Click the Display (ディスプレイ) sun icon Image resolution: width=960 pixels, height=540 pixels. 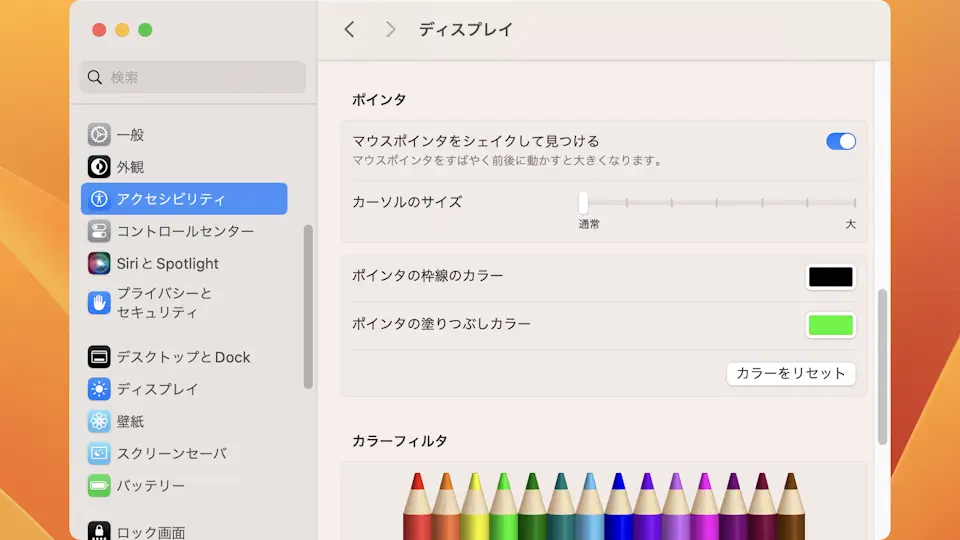tap(99, 389)
